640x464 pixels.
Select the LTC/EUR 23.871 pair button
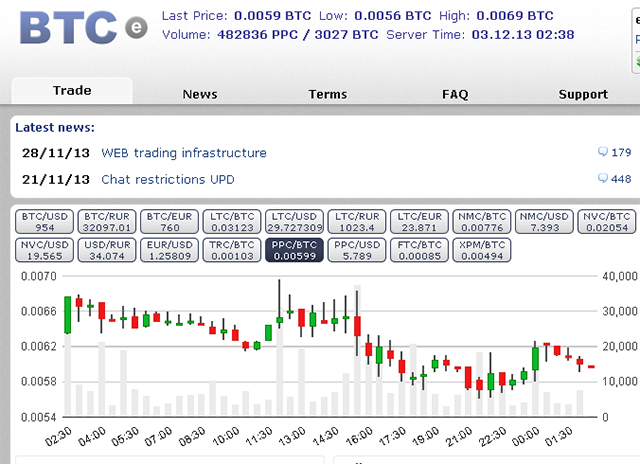pos(419,222)
